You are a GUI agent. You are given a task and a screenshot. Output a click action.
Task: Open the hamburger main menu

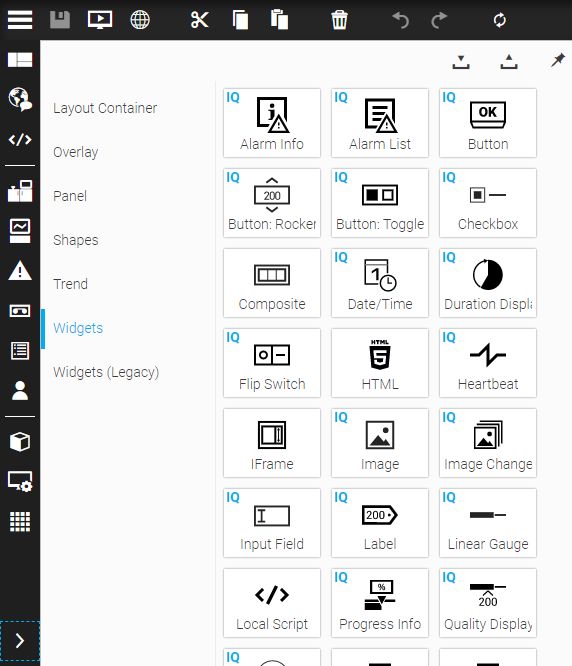point(20,20)
